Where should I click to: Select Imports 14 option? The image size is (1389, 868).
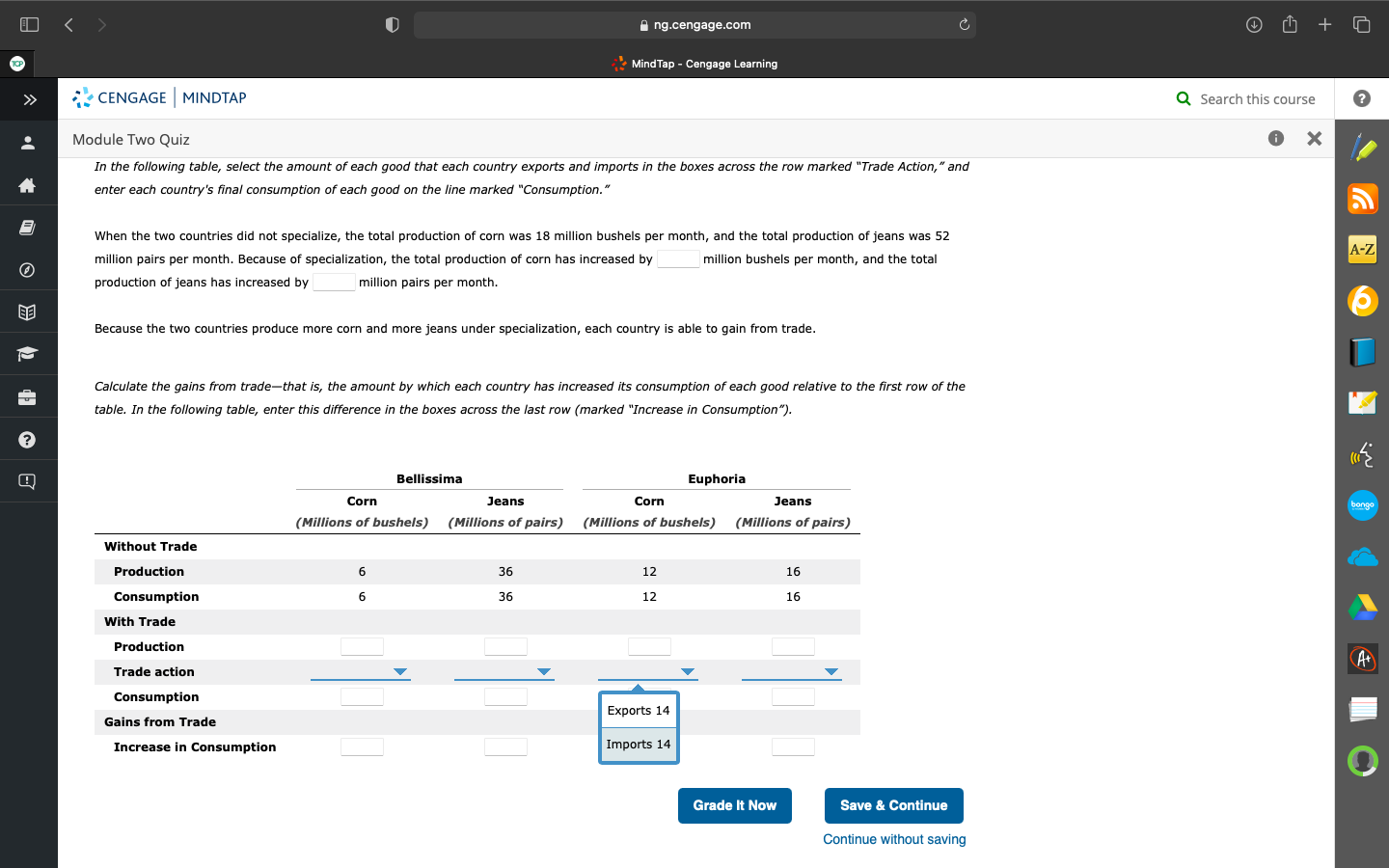click(x=639, y=745)
